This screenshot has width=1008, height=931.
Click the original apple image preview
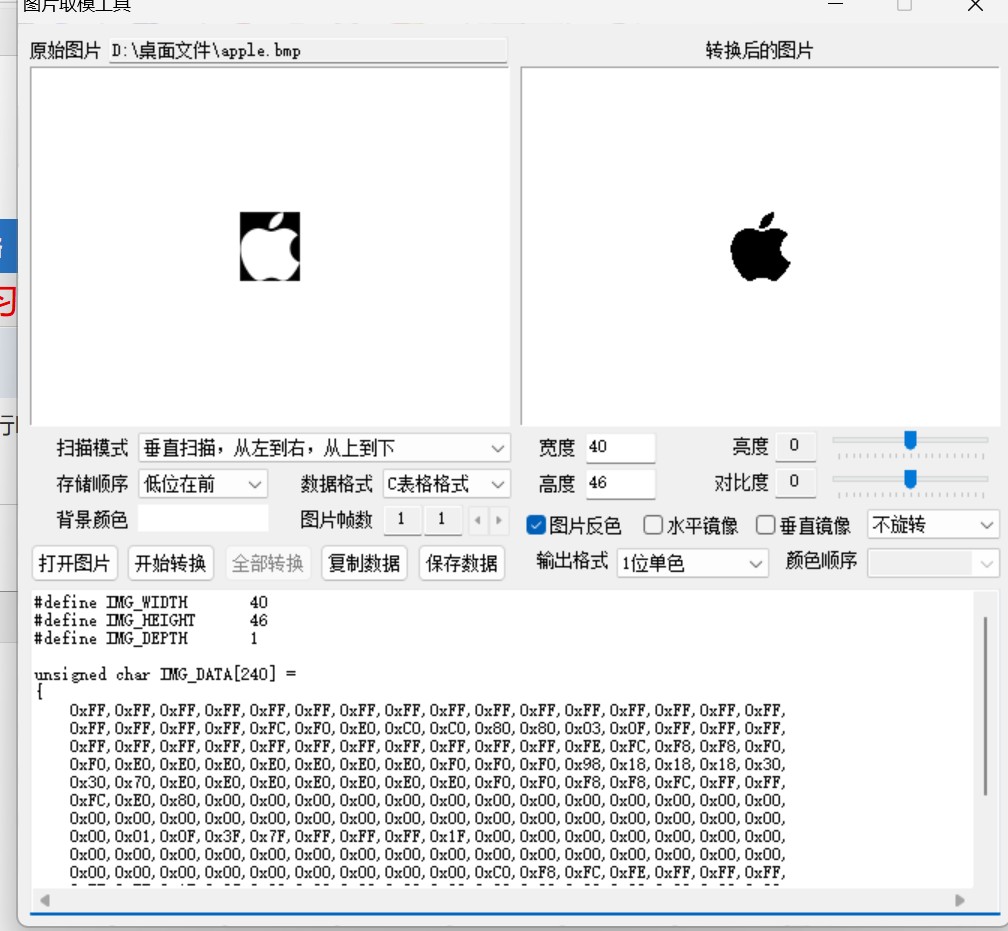click(270, 246)
